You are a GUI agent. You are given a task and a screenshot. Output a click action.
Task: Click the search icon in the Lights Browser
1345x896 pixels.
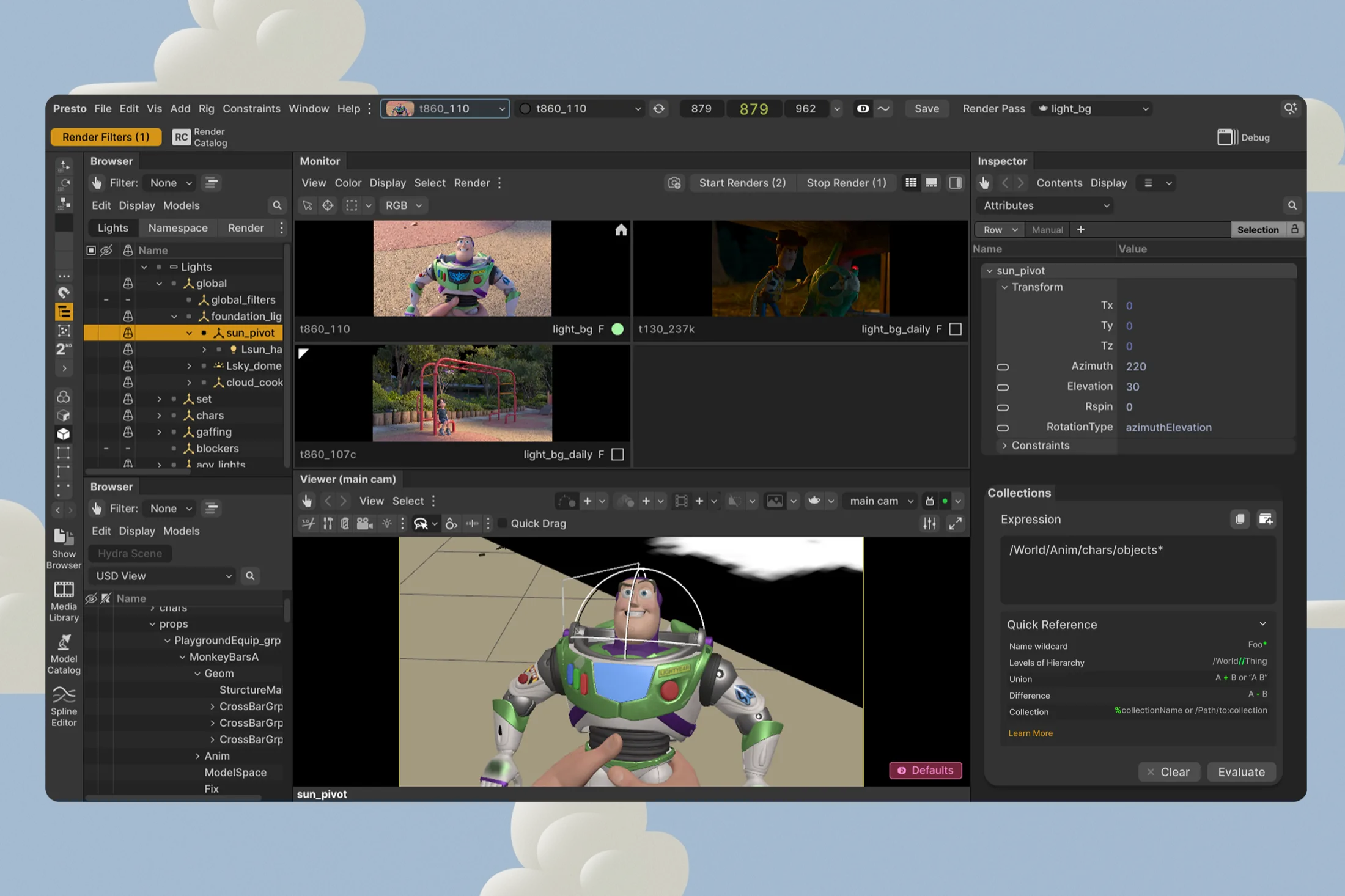(277, 205)
